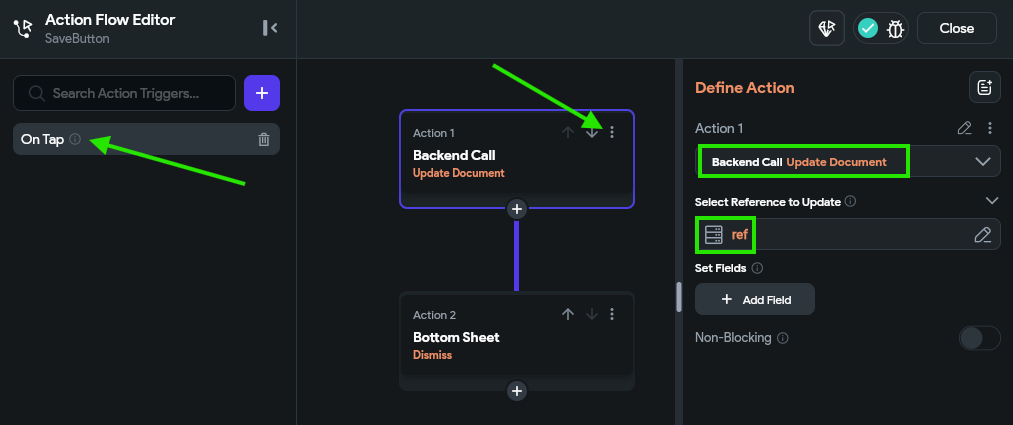Select the On Tap trigger

[x=146, y=139]
